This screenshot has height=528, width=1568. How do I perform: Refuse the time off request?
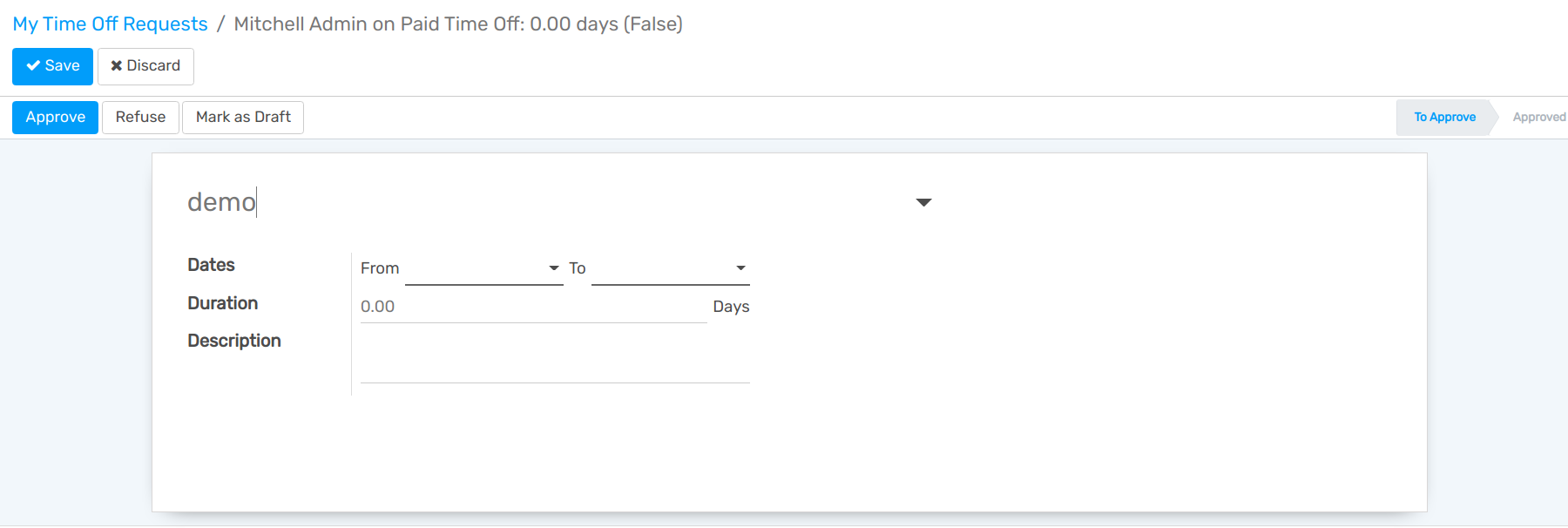click(x=140, y=117)
